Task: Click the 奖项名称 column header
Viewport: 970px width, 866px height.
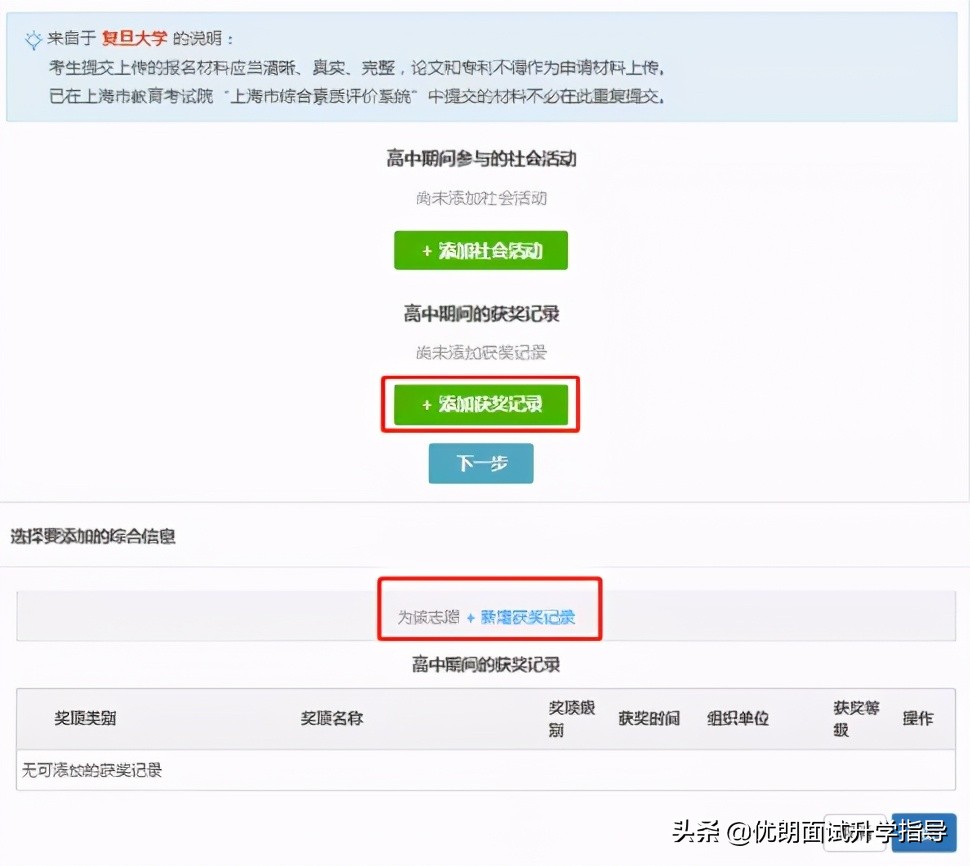Action: point(332,718)
